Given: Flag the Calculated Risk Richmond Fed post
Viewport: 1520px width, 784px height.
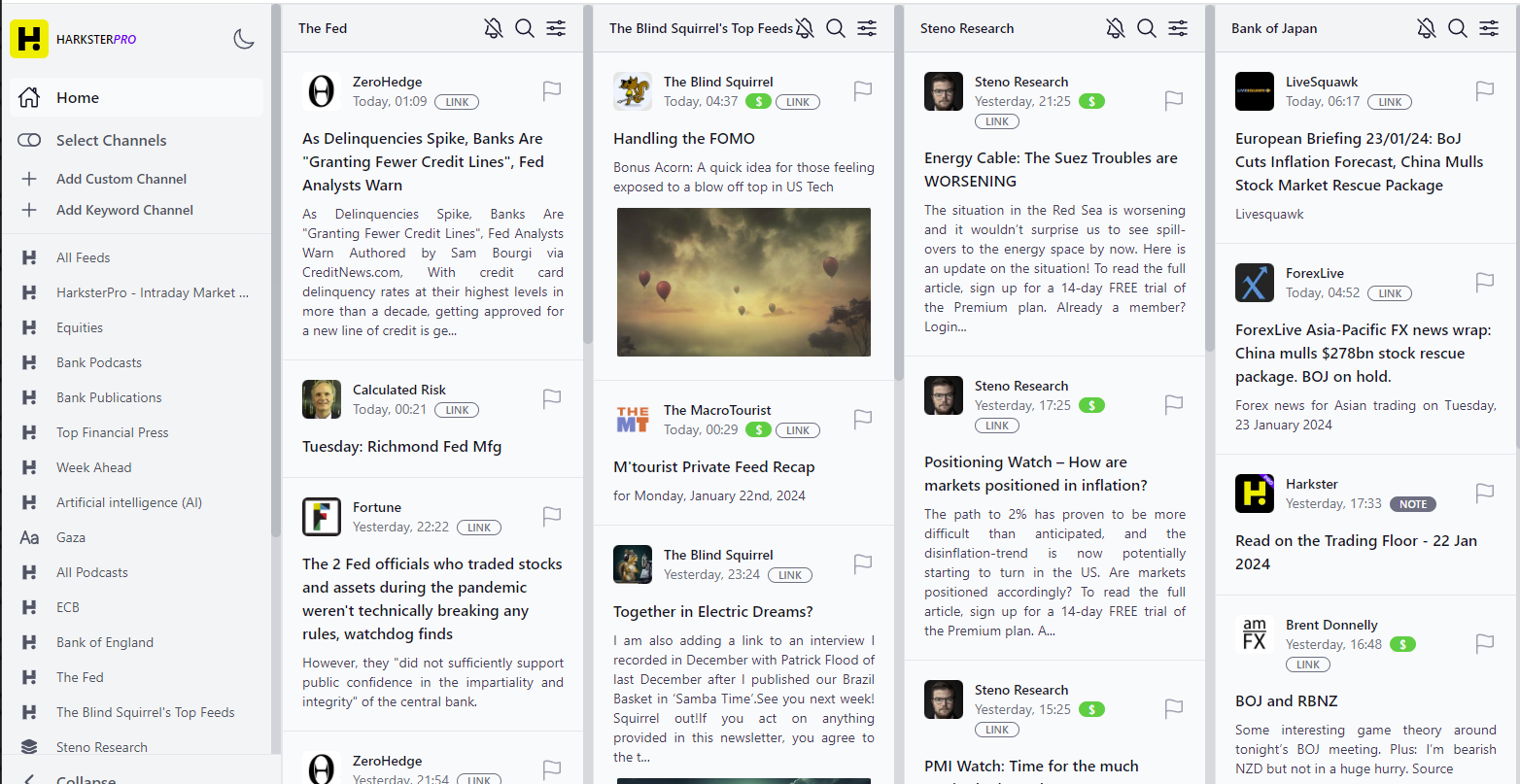Looking at the screenshot, I should coord(552,398).
